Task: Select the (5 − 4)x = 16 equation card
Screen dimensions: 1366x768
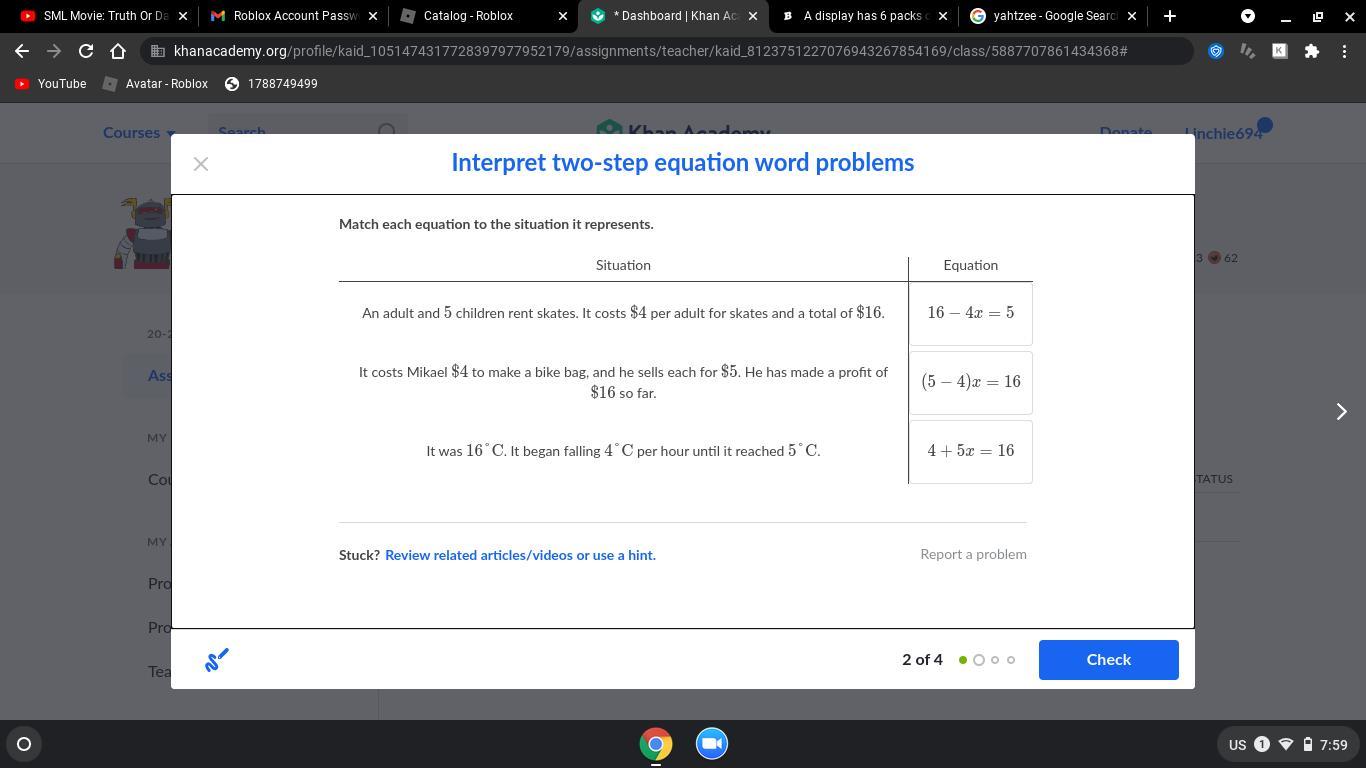Action: (970, 383)
